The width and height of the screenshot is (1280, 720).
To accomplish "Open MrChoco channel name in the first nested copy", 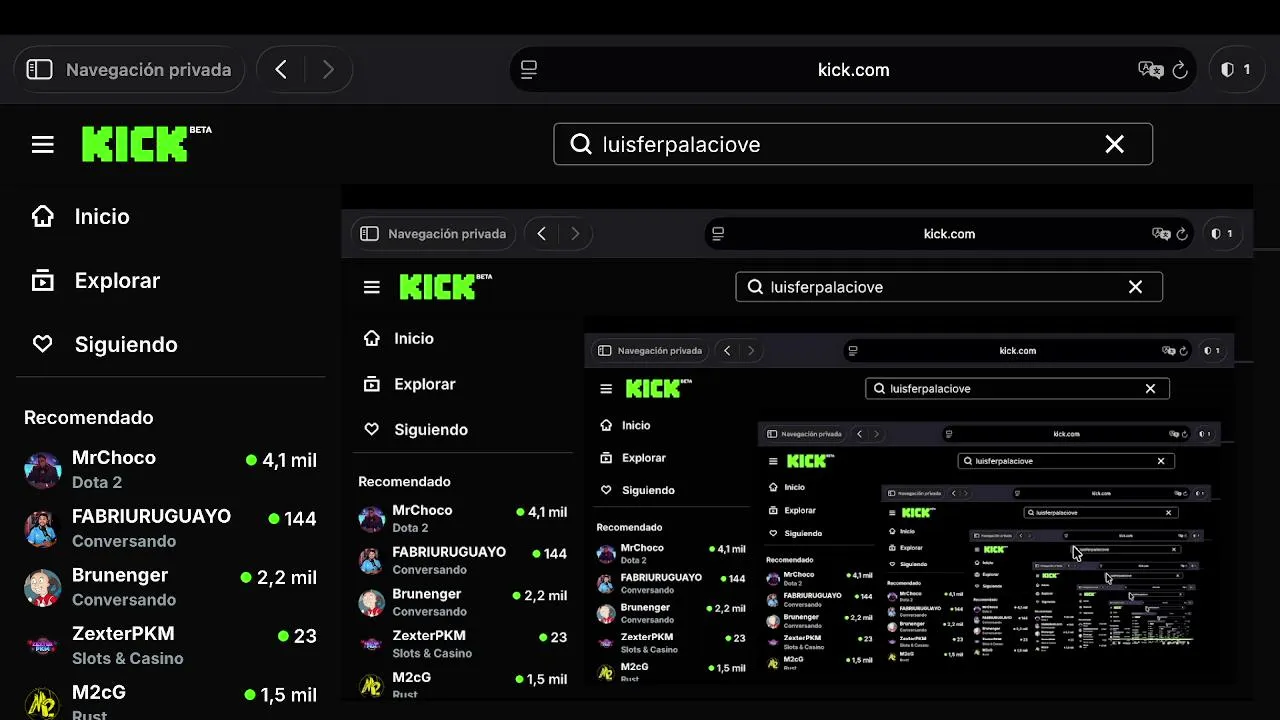I will pyautogui.click(x=422, y=510).
